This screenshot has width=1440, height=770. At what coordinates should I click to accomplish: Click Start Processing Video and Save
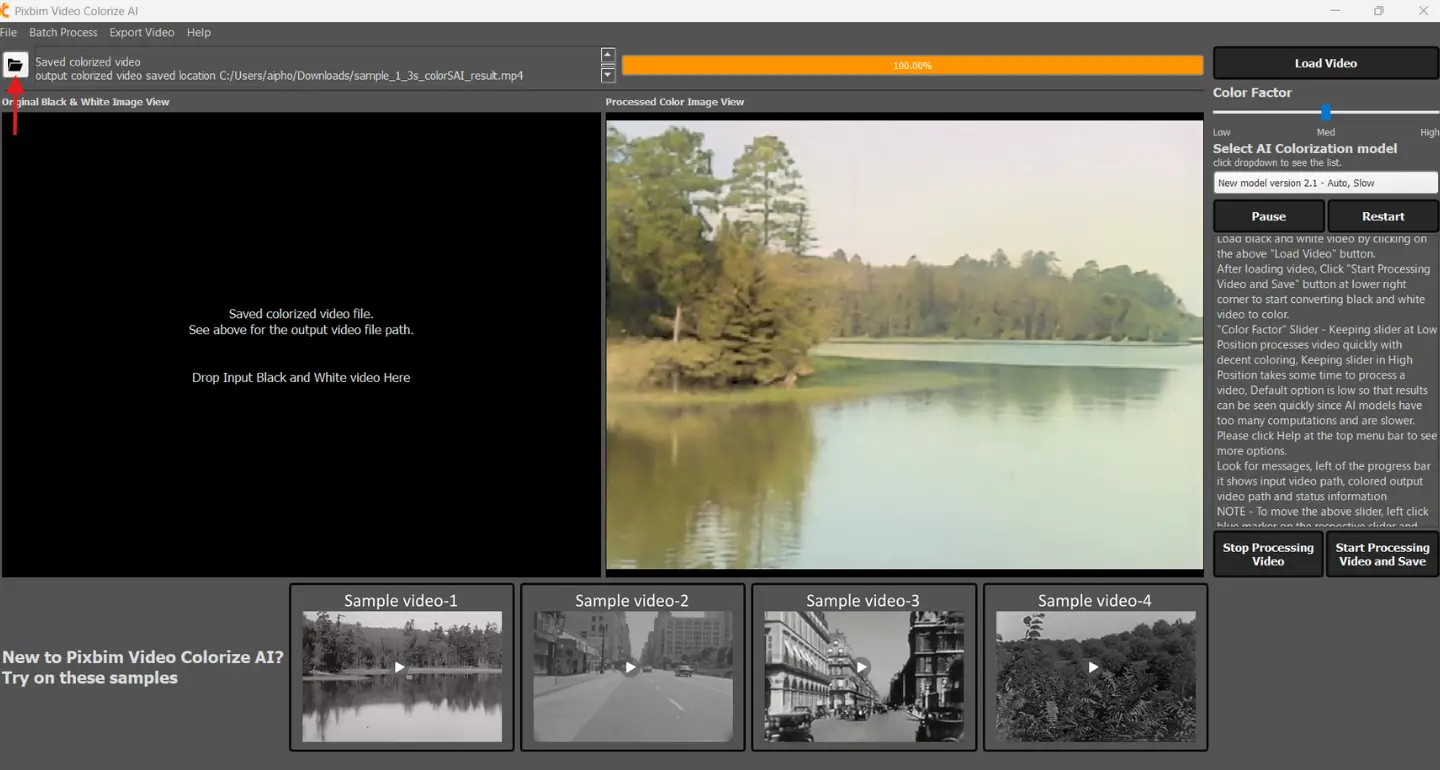coord(1383,555)
